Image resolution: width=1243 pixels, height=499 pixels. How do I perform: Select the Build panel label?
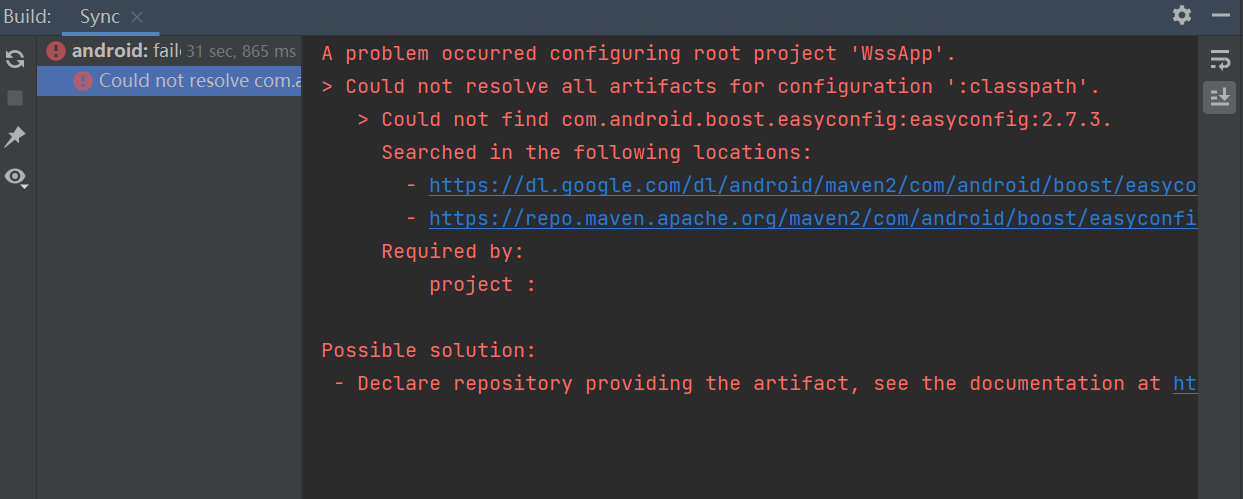pyautogui.click(x=27, y=17)
